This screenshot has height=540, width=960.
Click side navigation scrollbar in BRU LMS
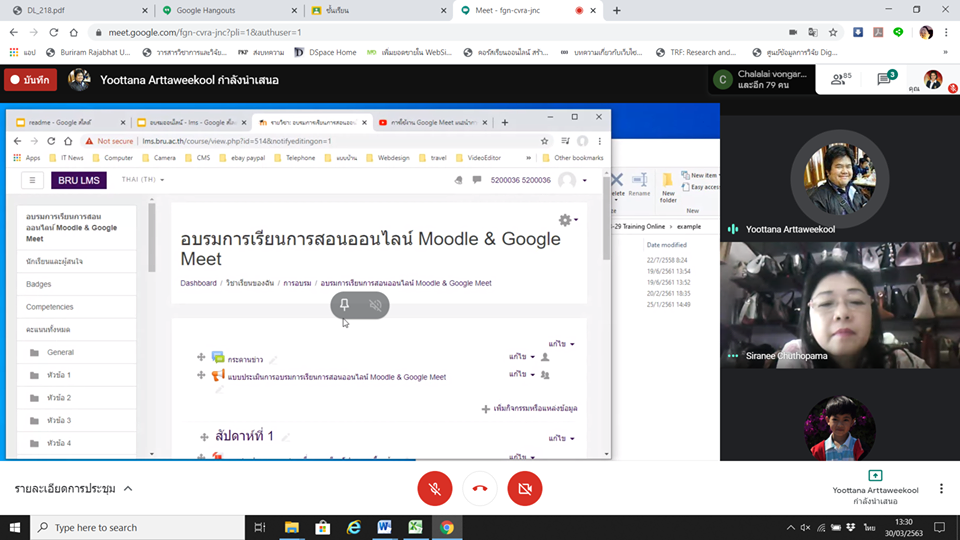152,238
